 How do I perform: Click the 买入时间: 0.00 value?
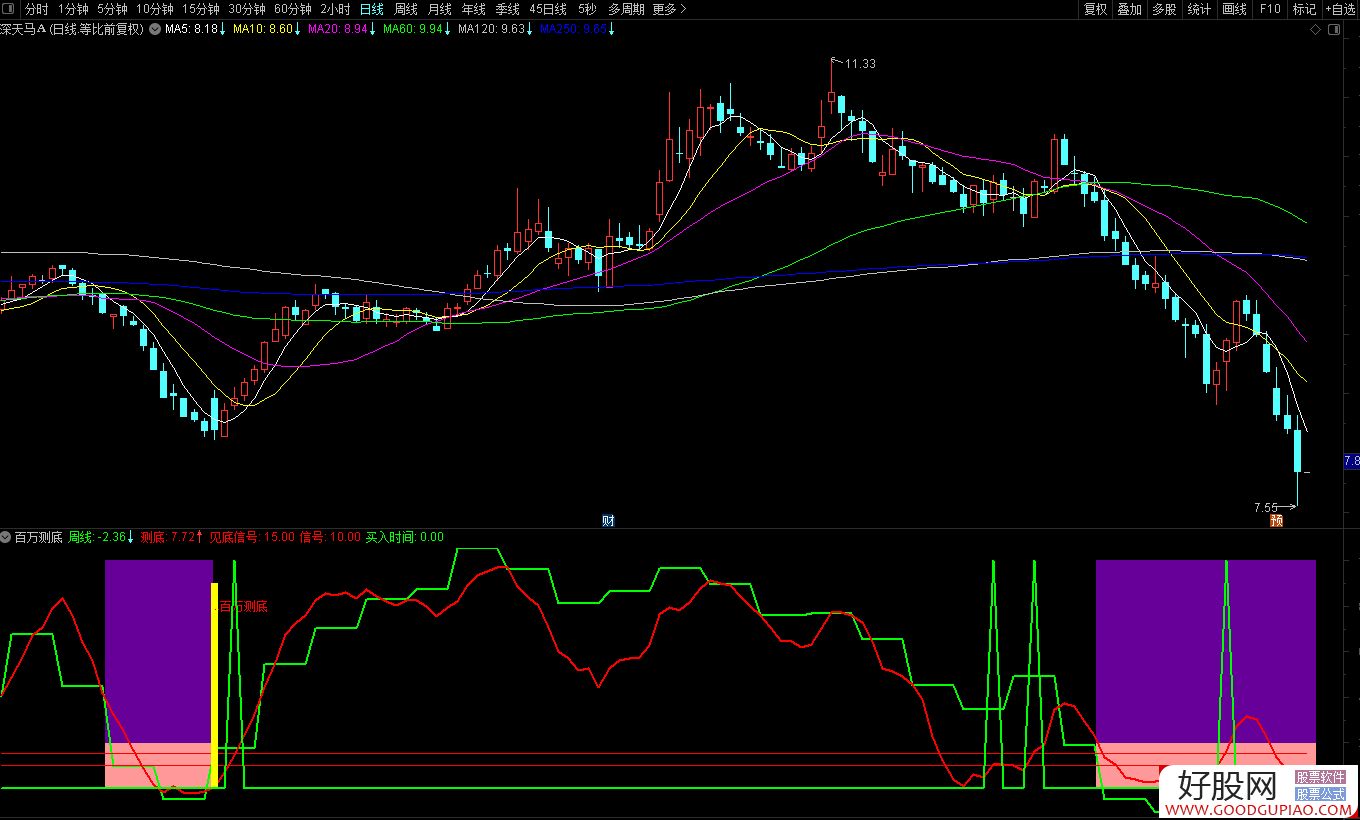tap(404, 537)
